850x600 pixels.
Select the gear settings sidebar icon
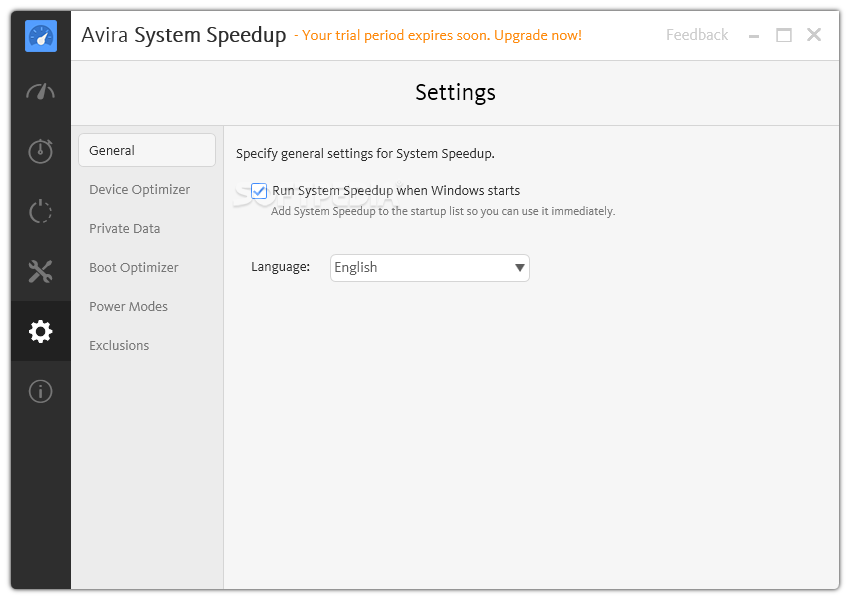pos(41,331)
